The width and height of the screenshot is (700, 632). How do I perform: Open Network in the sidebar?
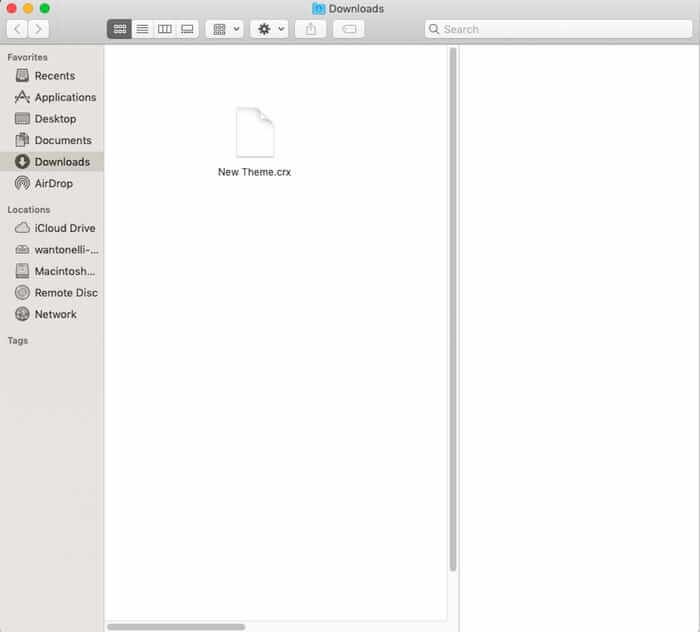pos(52,314)
